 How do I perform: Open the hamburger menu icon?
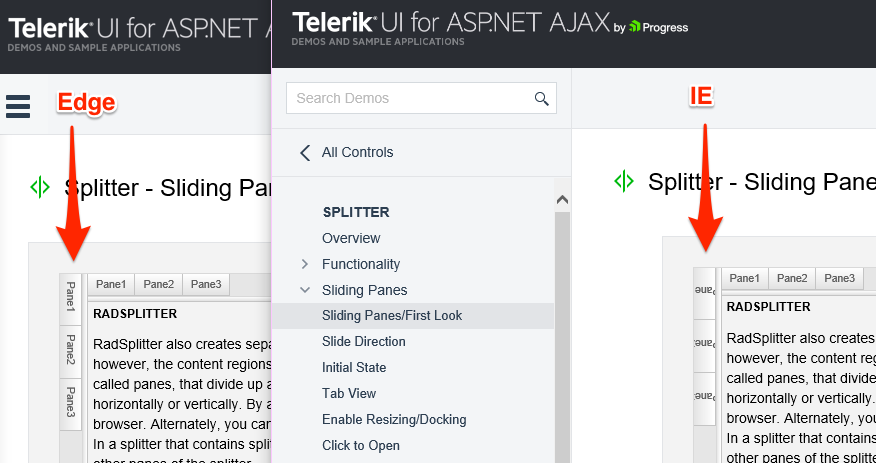click(x=18, y=105)
